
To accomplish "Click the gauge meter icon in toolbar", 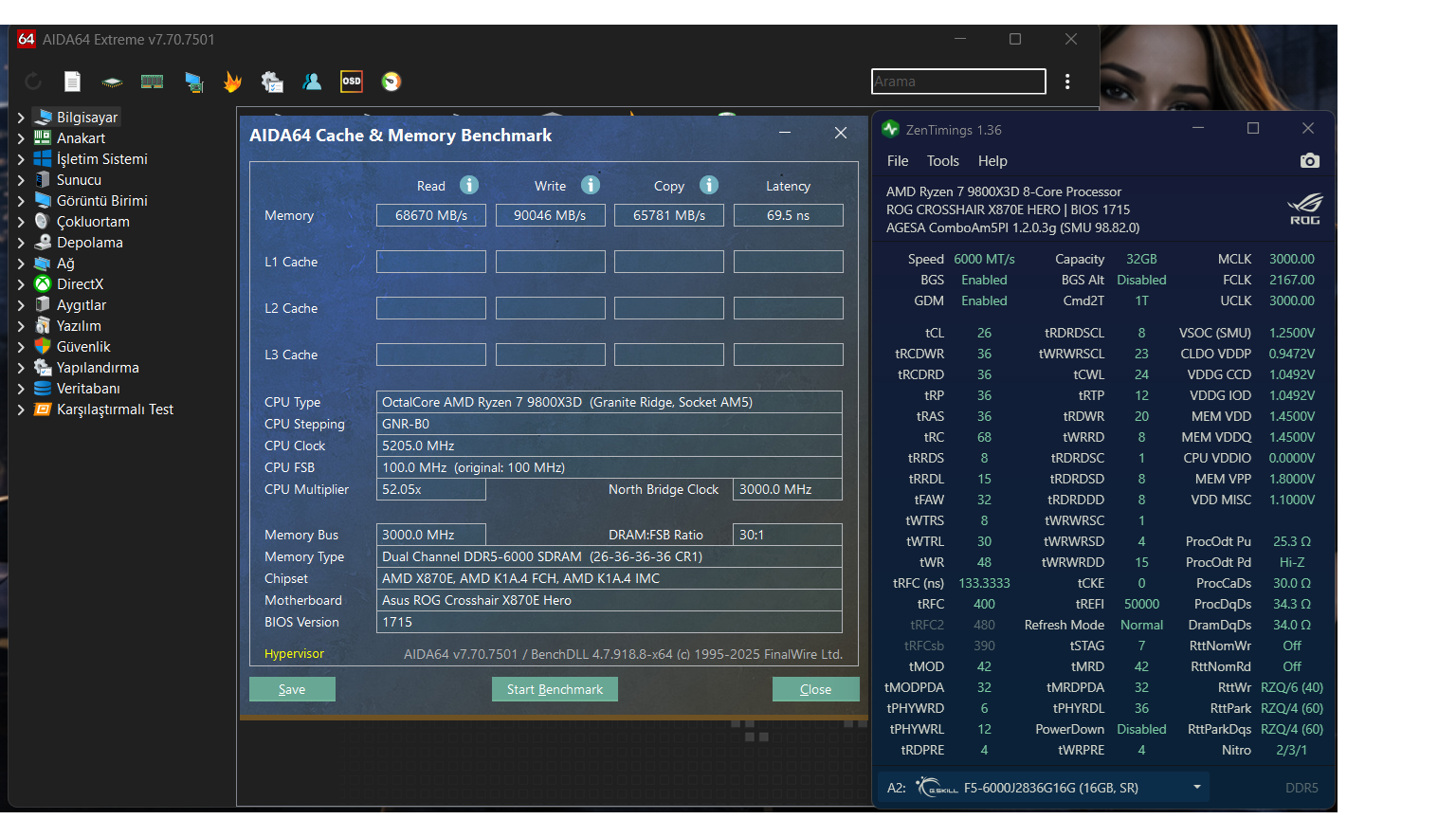I will tap(391, 82).
